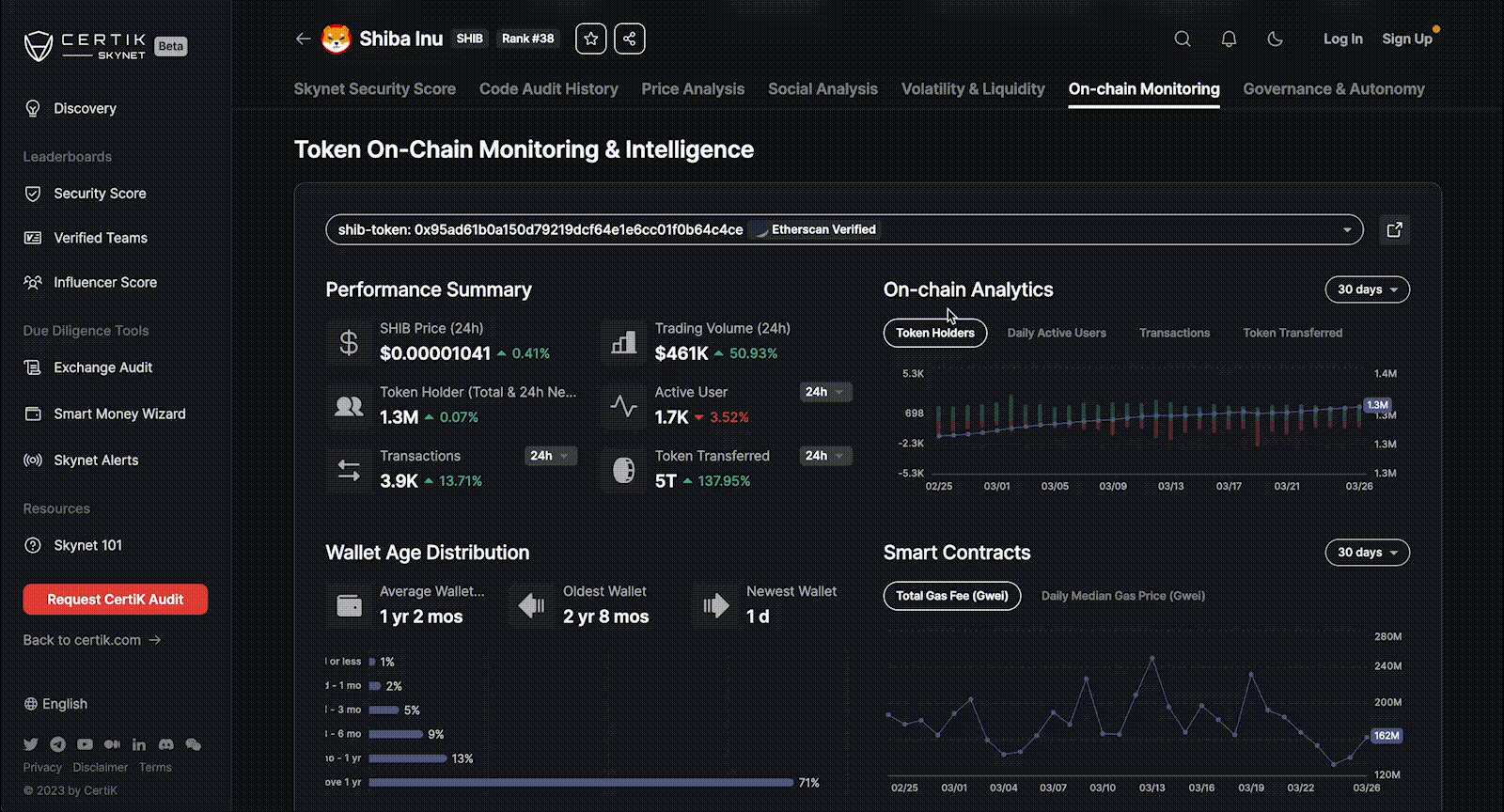Toggle dark mode with the moon icon
Screen dimensions: 1504x812
coord(1275,39)
